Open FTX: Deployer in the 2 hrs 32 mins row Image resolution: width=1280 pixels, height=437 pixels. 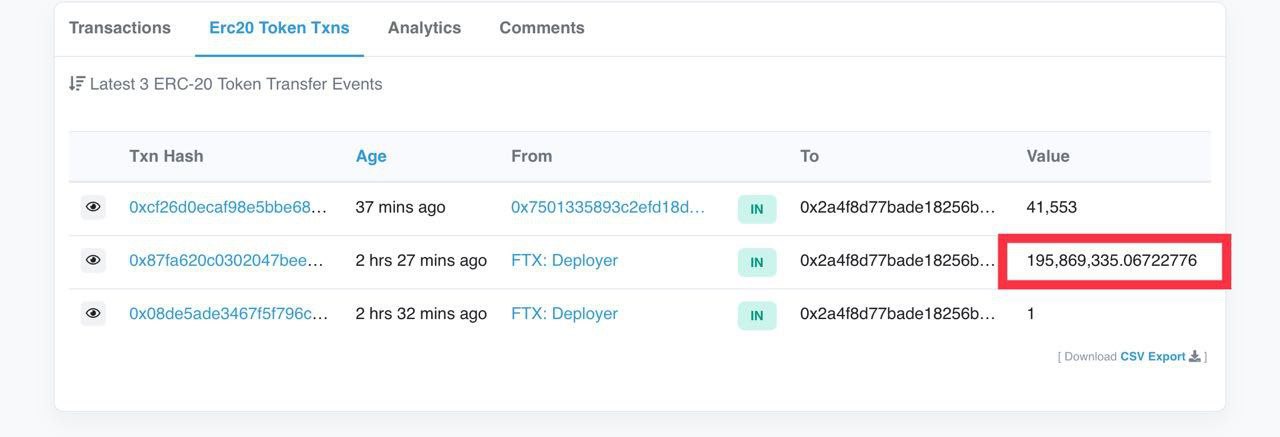564,313
